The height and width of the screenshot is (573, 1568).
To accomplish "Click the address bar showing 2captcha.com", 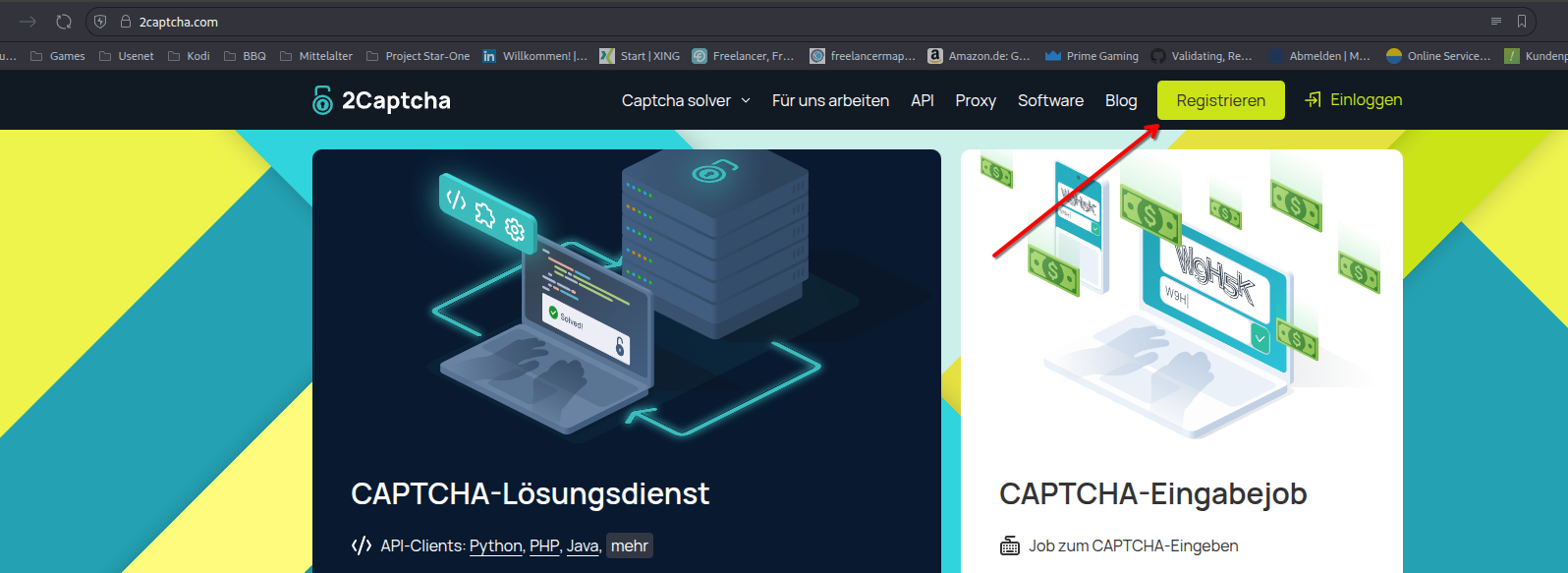I will pyautogui.click(x=786, y=22).
